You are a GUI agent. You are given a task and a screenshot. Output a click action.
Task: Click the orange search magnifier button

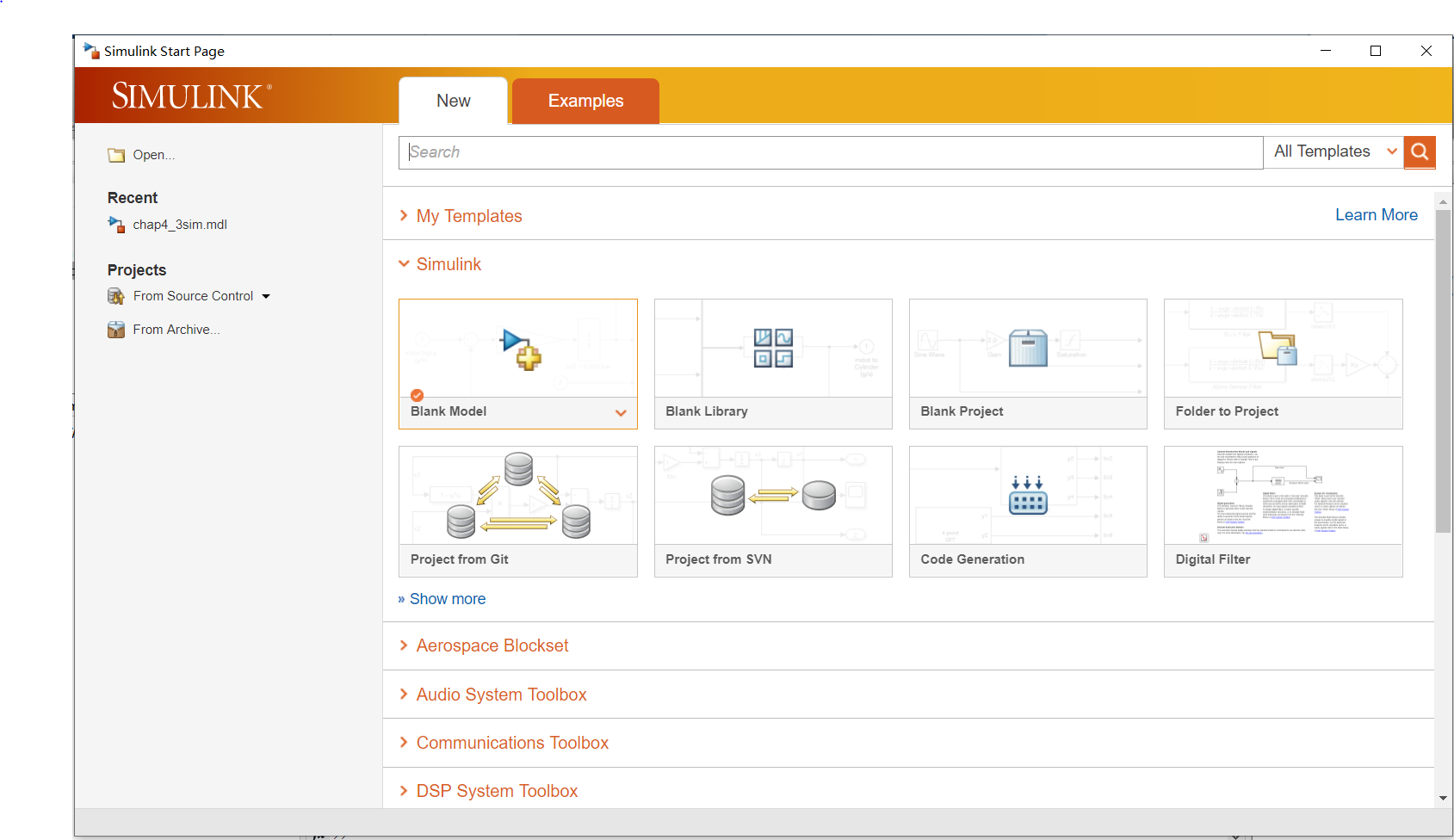tap(1420, 152)
